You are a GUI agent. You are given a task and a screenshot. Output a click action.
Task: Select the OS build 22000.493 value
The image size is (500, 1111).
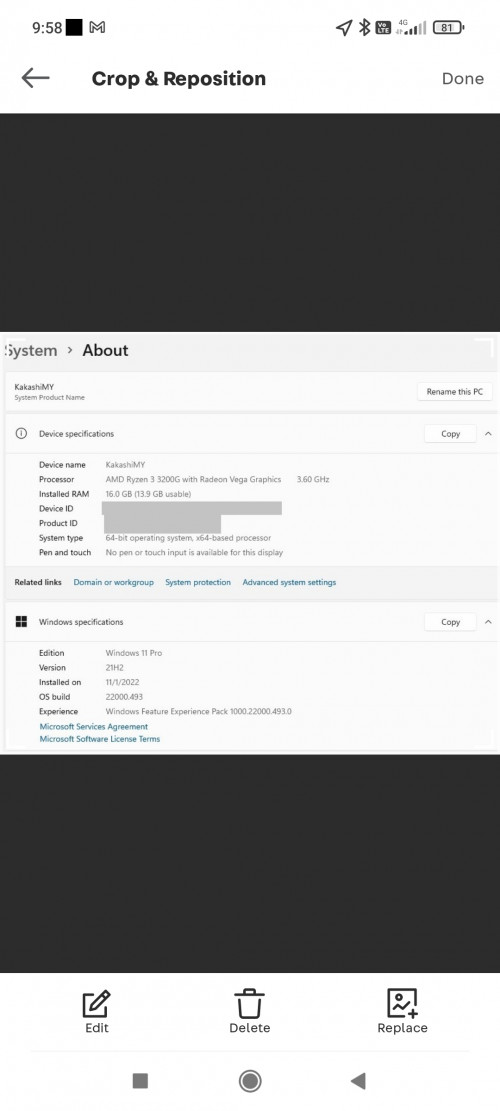tap(124, 697)
